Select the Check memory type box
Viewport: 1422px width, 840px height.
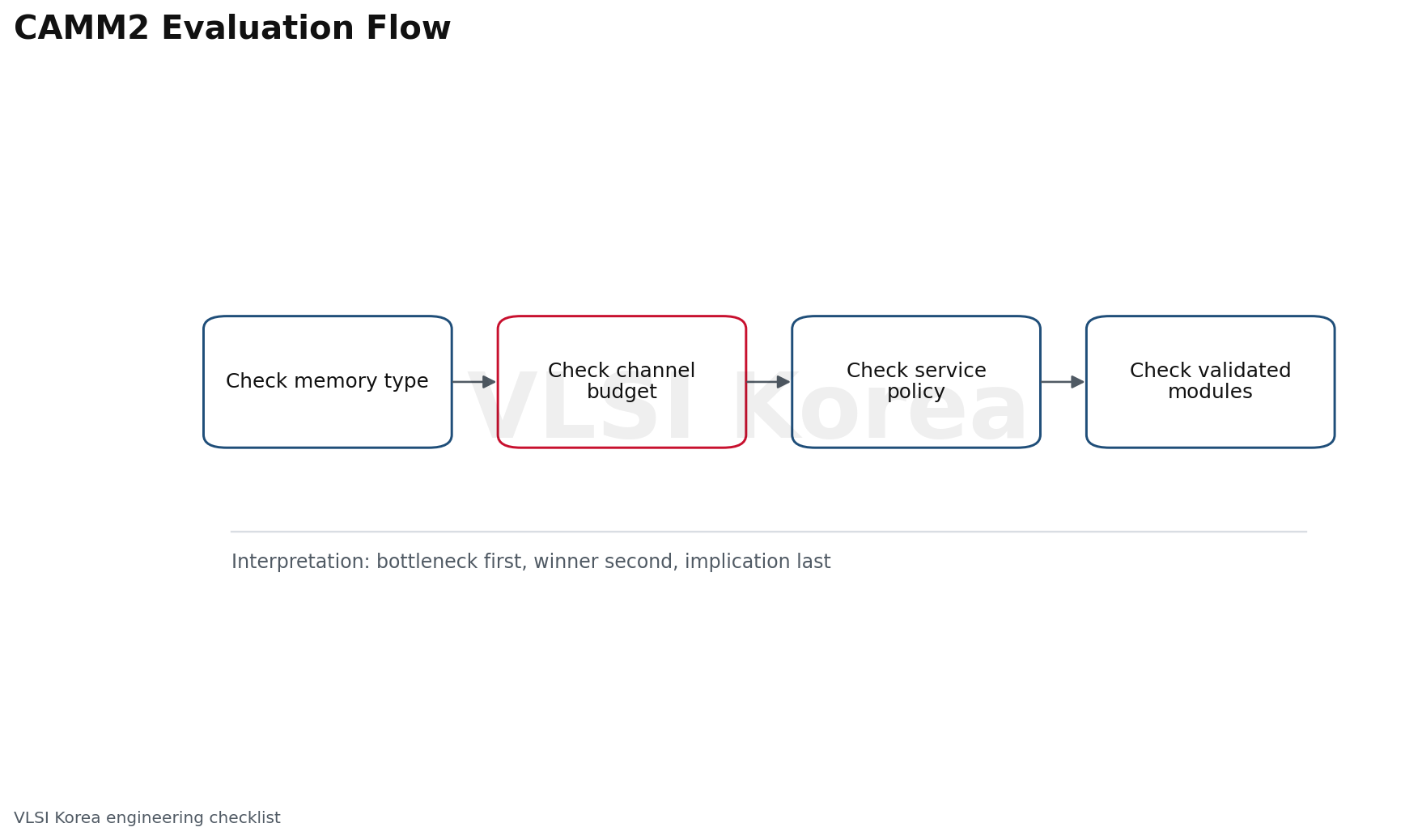coord(328,382)
